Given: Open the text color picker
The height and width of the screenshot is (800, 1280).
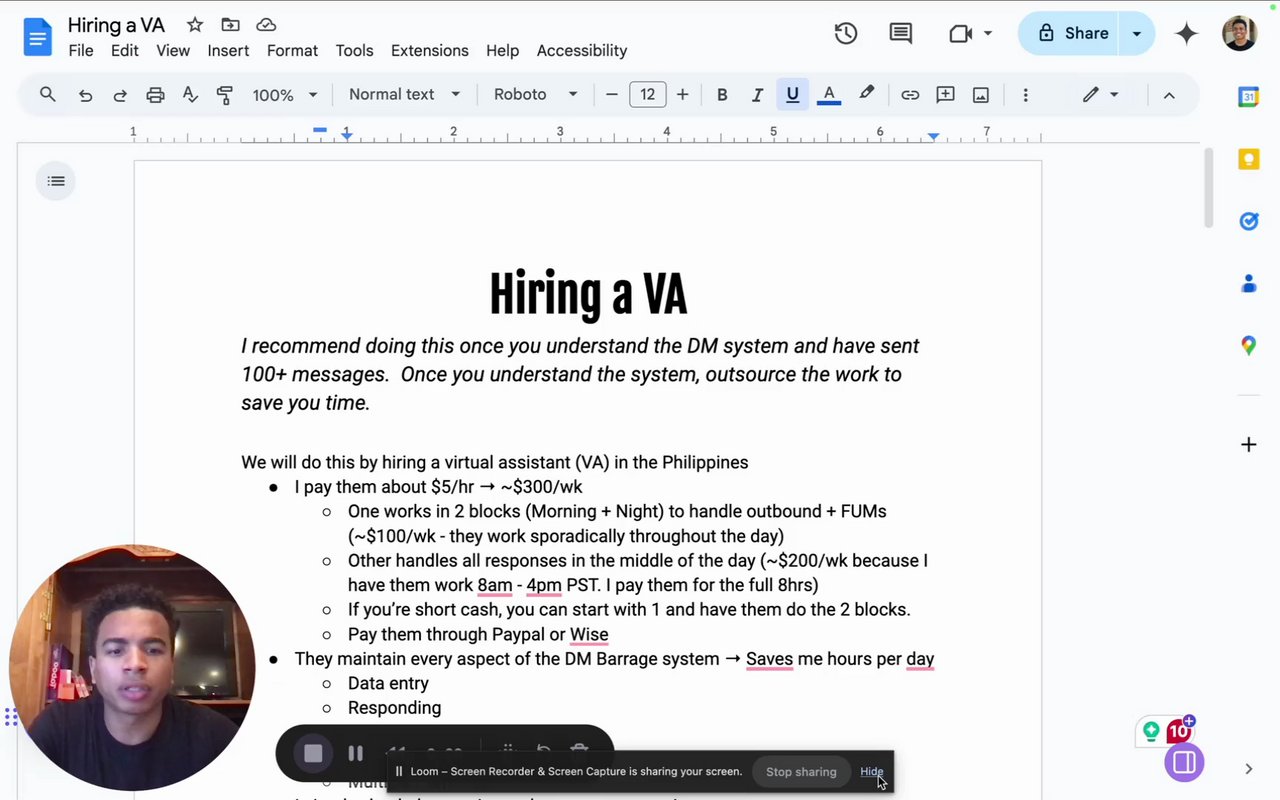Looking at the screenshot, I should (x=828, y=95).
